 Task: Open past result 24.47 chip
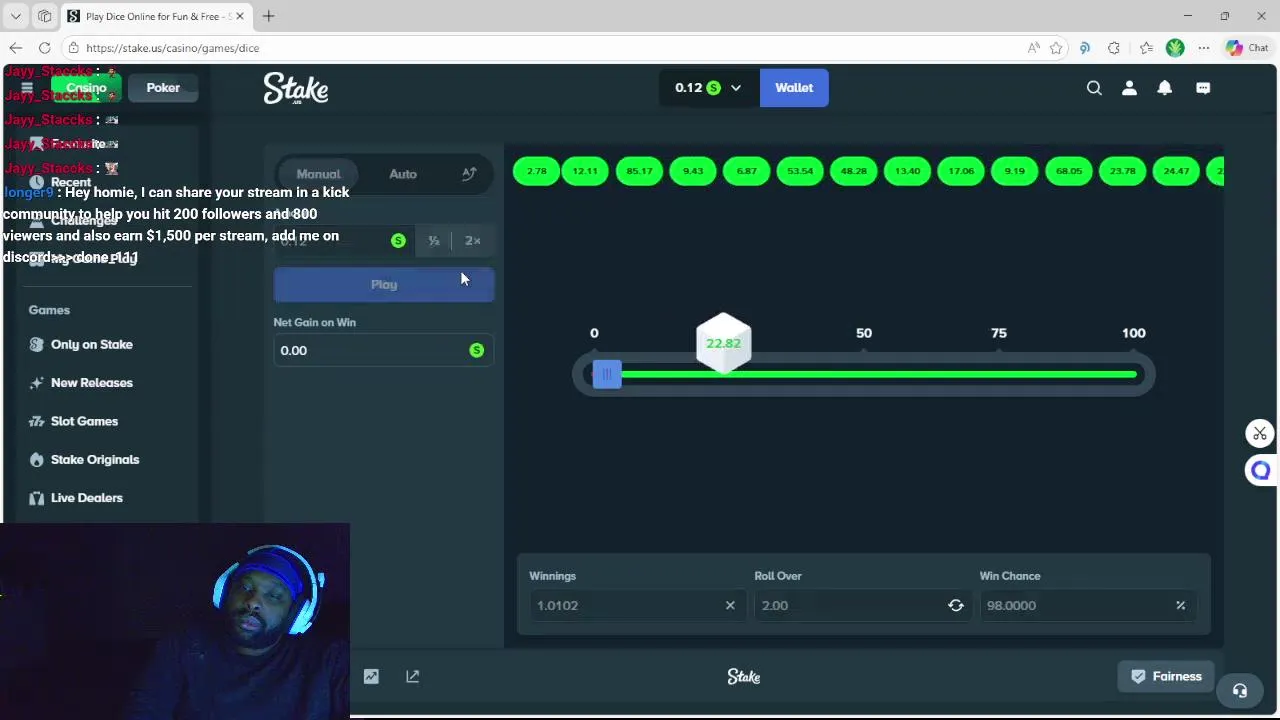(1176, 171)
